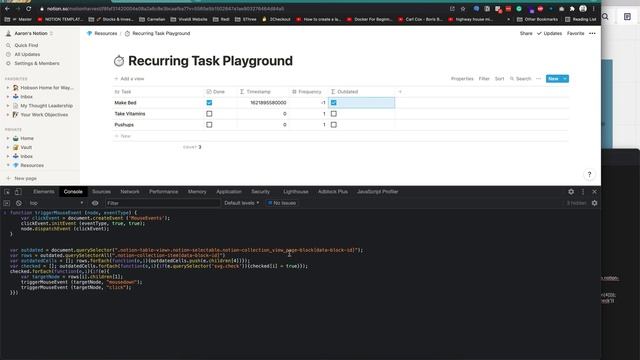Open the Frequency column header
This screenshot has width=640, height=360.
tap(308, 92)
